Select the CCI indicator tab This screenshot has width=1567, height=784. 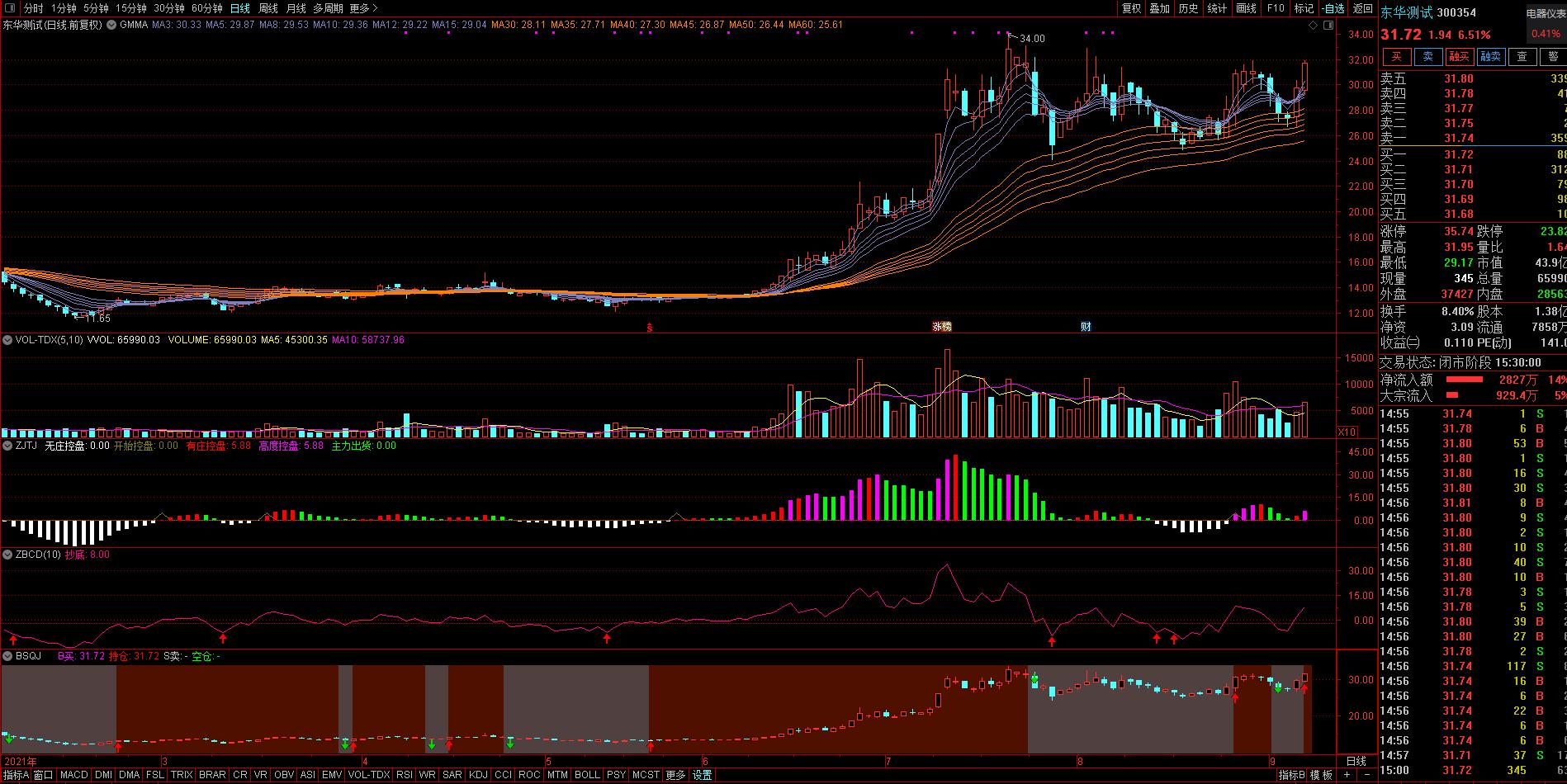tap(503, 775)
